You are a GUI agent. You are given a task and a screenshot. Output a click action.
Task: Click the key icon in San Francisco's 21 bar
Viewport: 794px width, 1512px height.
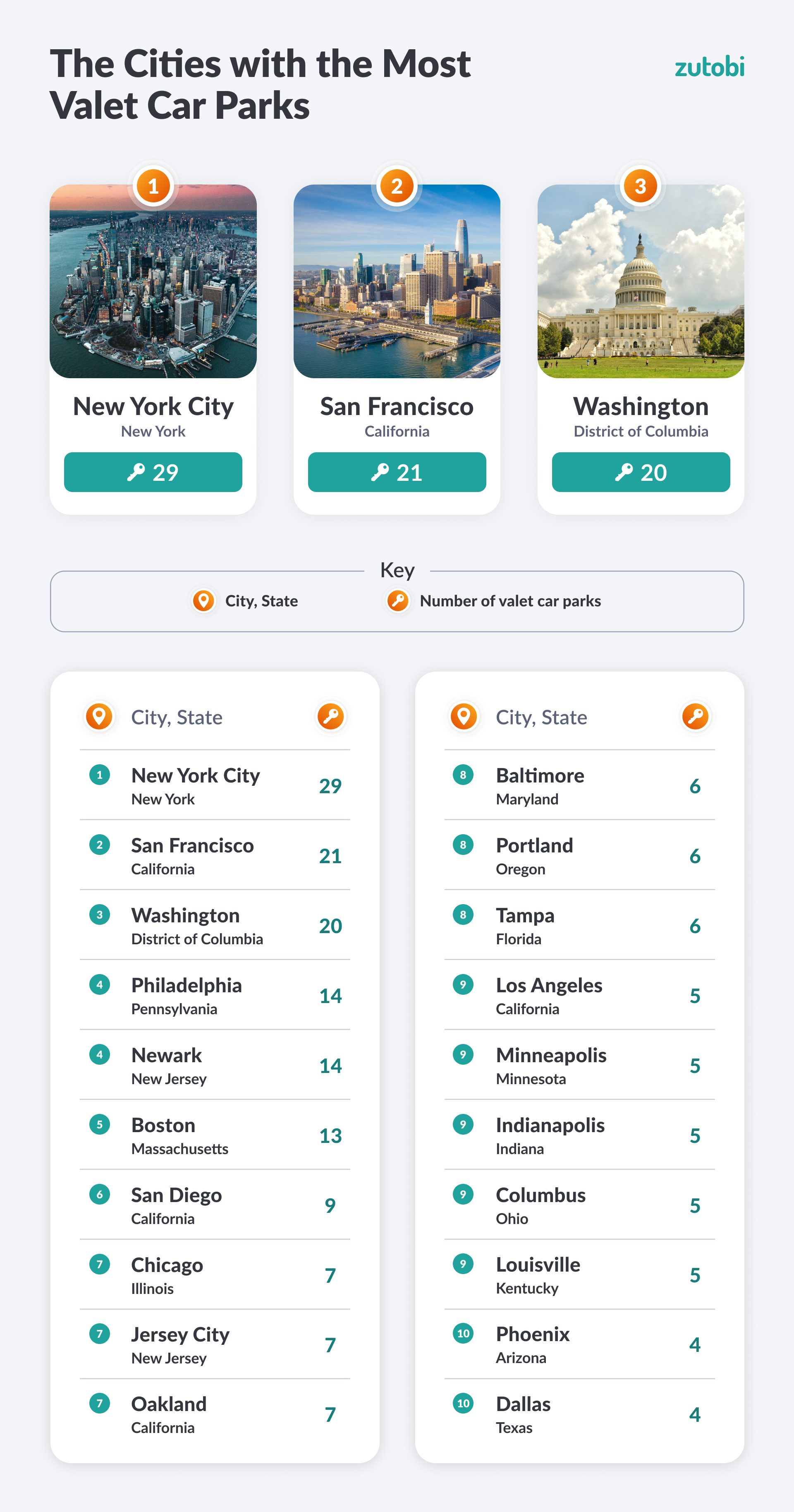pos(380,472)
